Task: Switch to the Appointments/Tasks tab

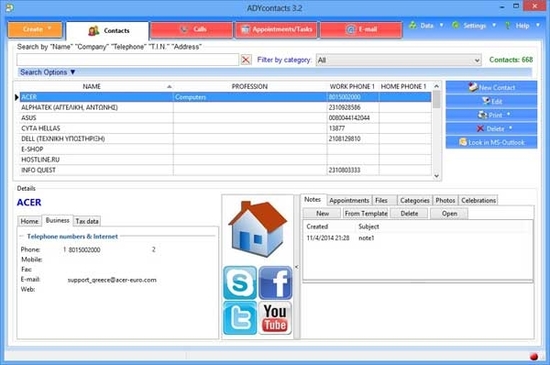Action: click(x=276, y=29)
